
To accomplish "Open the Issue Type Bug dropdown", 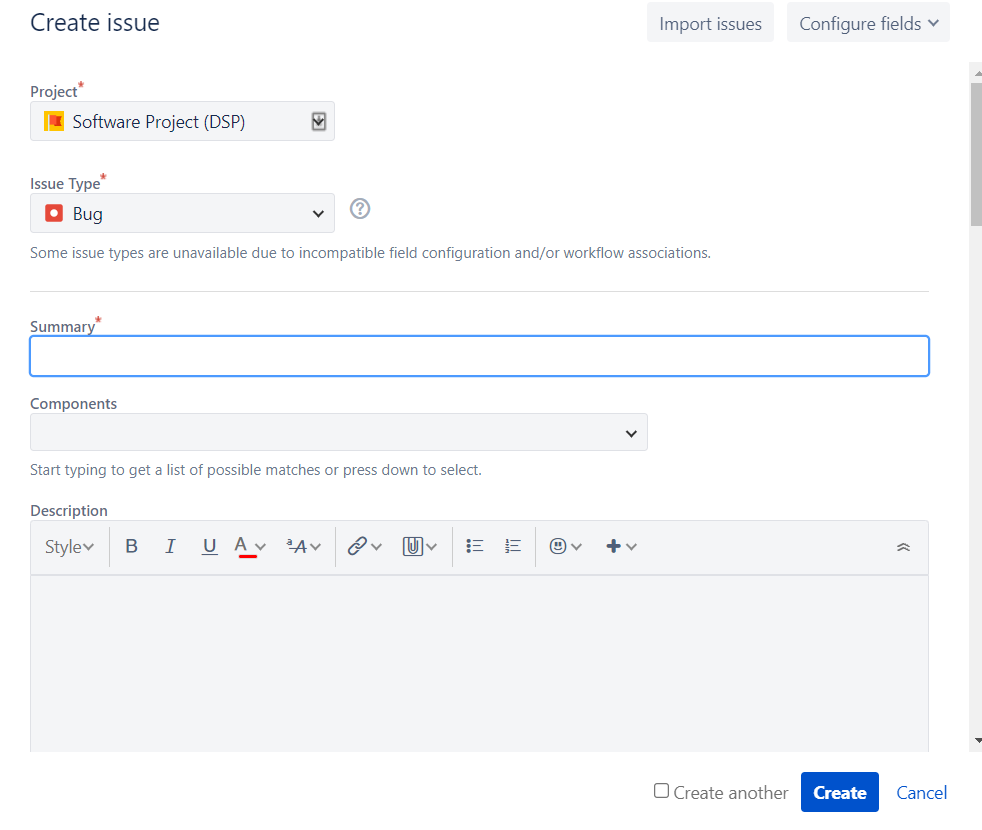I will [x=182, y=213].
